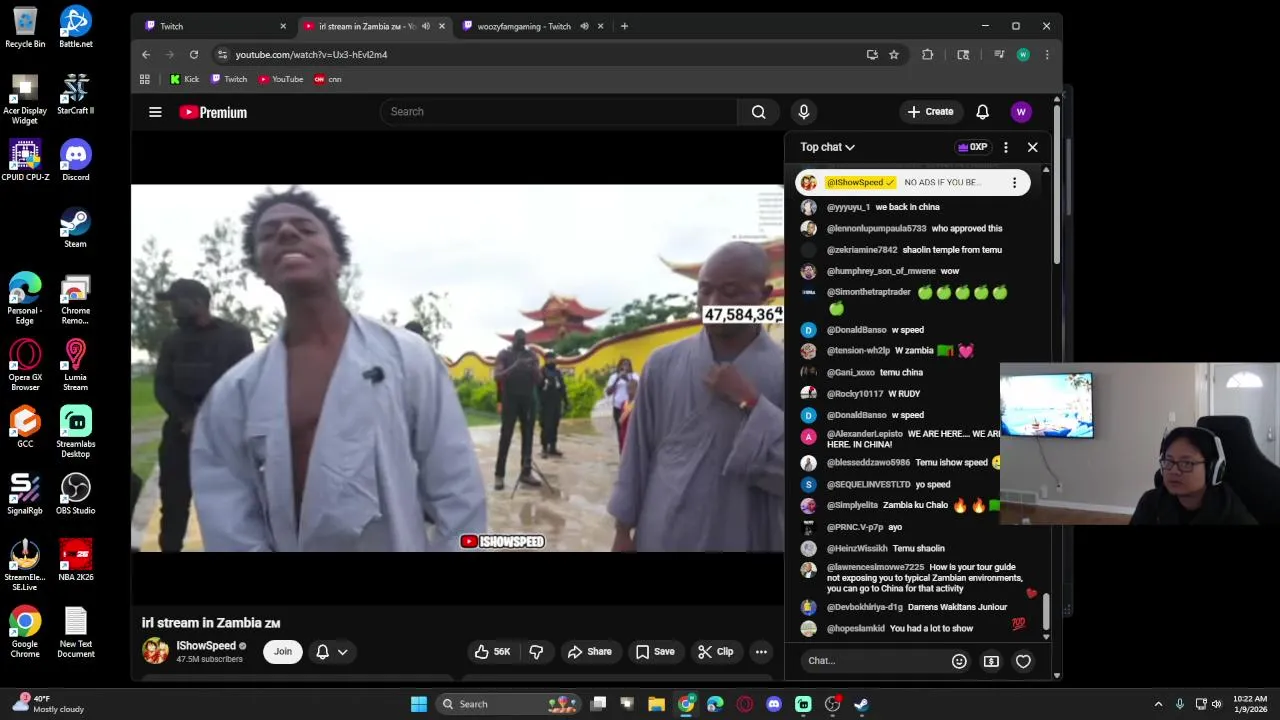Click the YouTube search input field
This screenshot has height=720, width=1280.
click(x=558, y=112)
